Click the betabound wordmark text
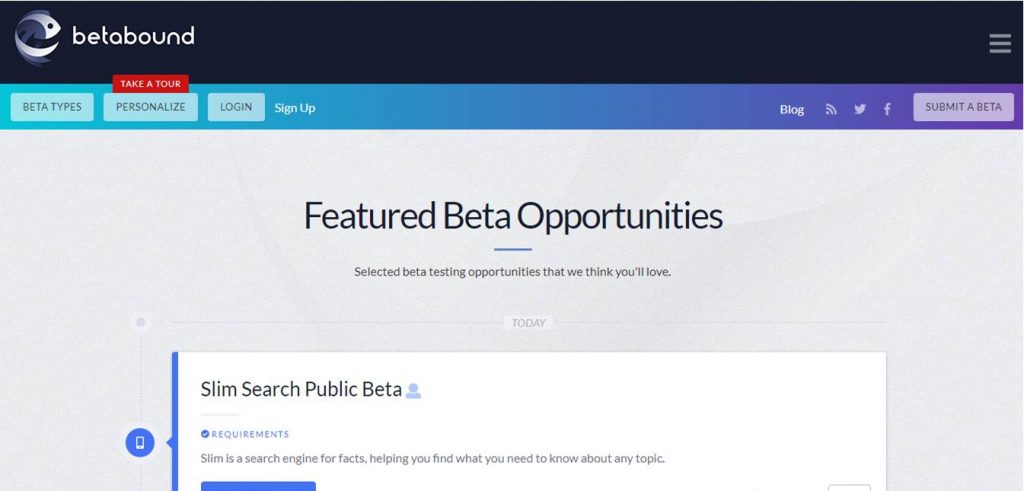 coord(133,37)
